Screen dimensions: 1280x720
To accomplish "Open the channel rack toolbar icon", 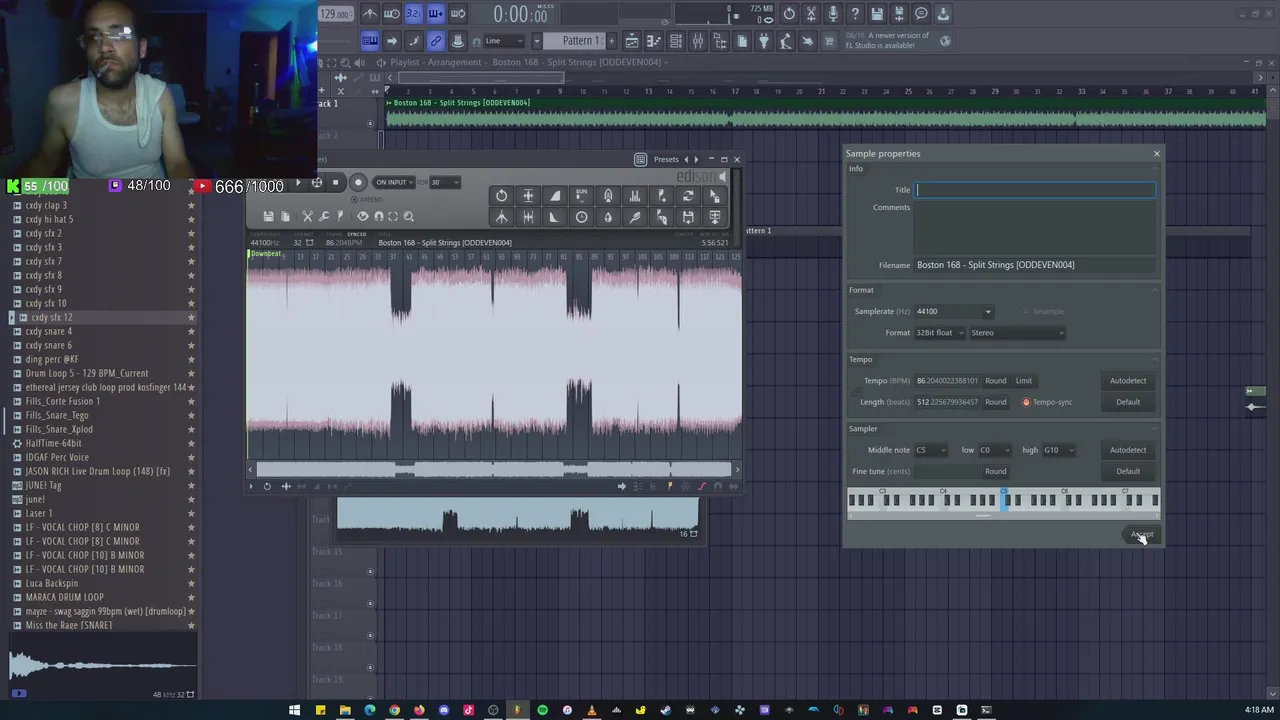I will [x=676, y=41].
